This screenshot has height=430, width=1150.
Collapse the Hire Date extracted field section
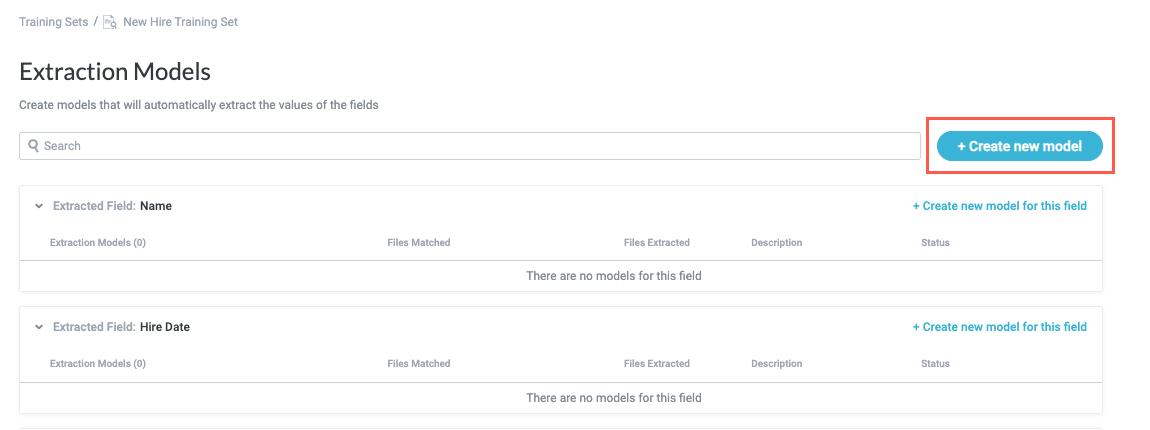39,327
